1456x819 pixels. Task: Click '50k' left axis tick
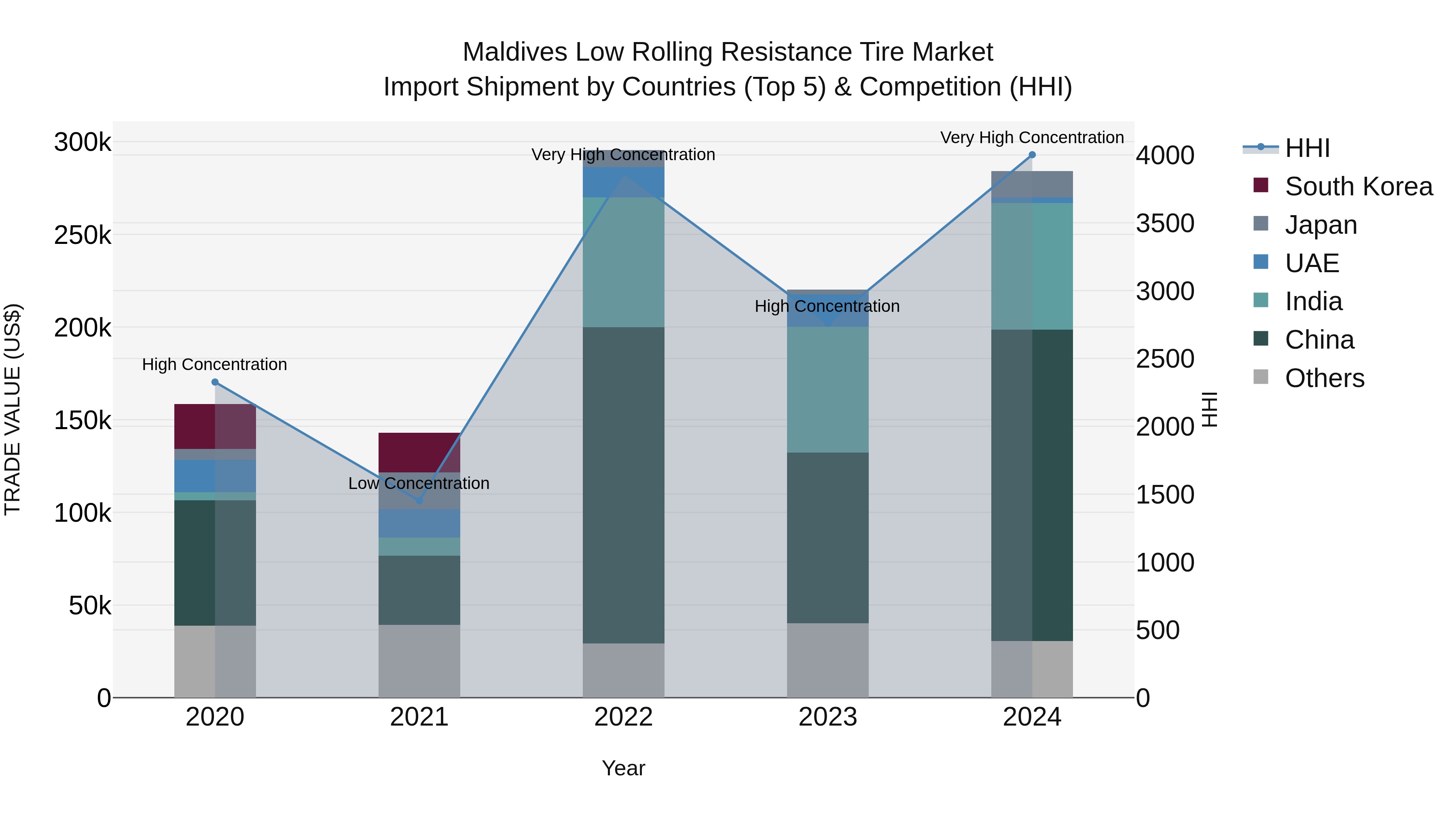[x=90, y=606]
